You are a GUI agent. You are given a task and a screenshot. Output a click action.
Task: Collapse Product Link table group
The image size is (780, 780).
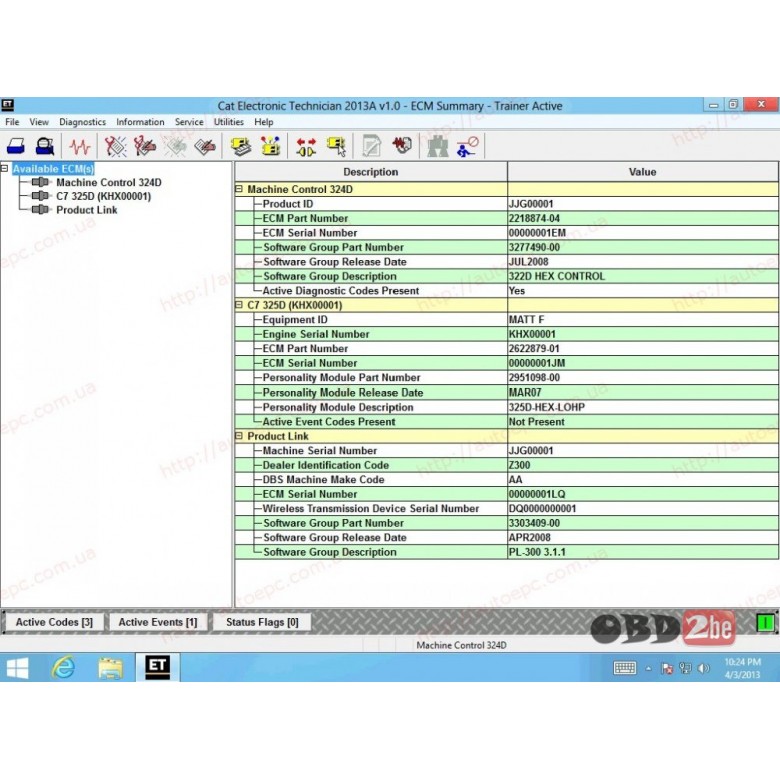[239, 436]
